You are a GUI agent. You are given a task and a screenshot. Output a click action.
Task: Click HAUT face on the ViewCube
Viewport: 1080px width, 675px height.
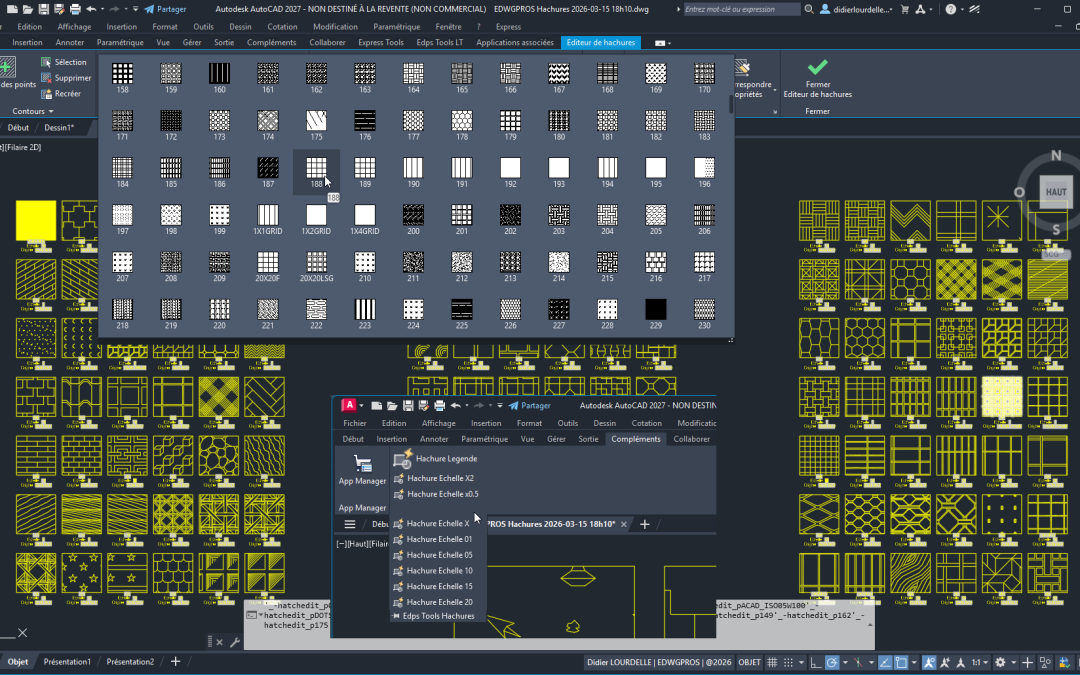pos(1056,191)
